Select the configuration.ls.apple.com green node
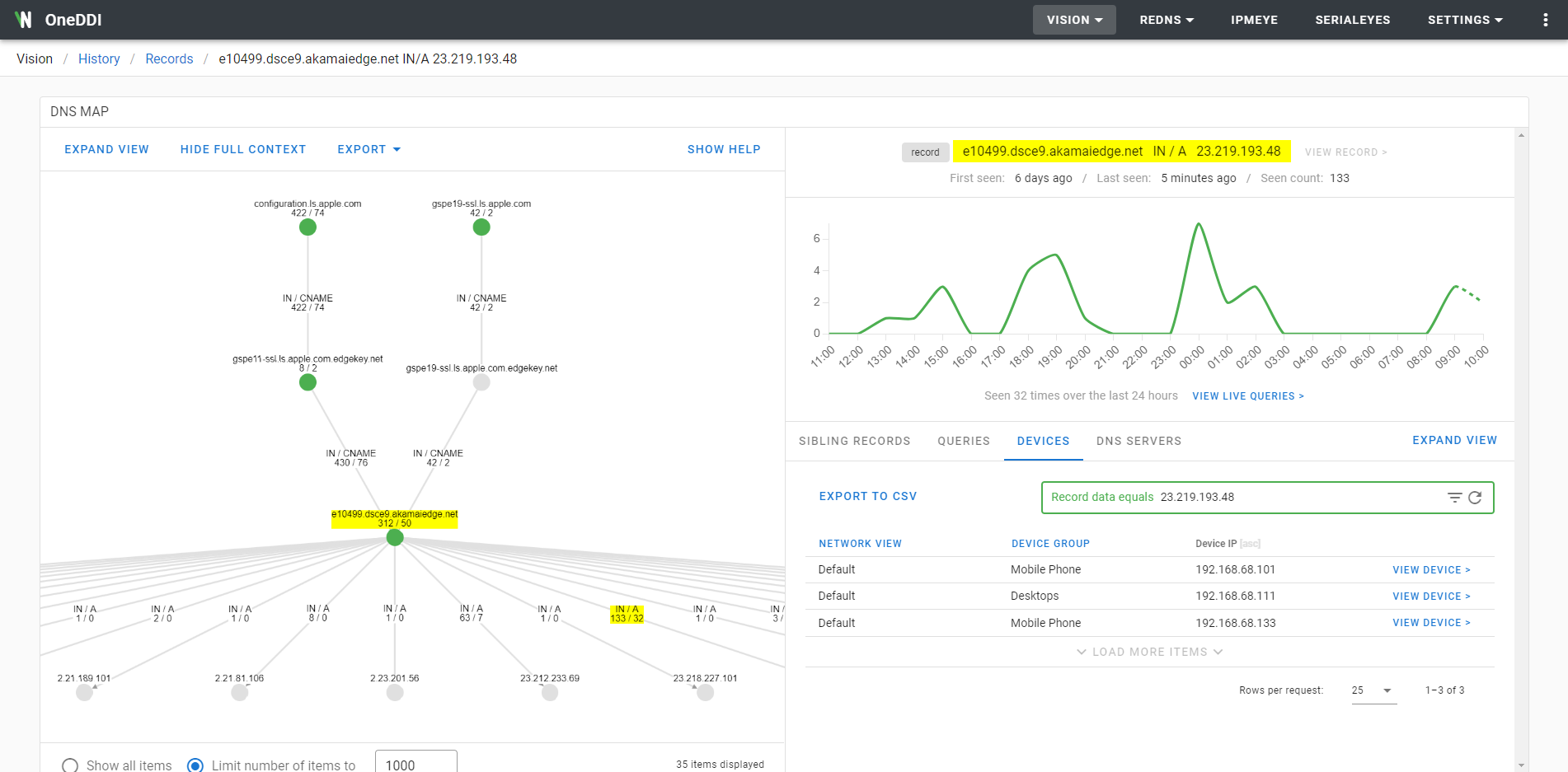Image resolution: width=1568 pixels, height=772 pixels. point(307,227)
